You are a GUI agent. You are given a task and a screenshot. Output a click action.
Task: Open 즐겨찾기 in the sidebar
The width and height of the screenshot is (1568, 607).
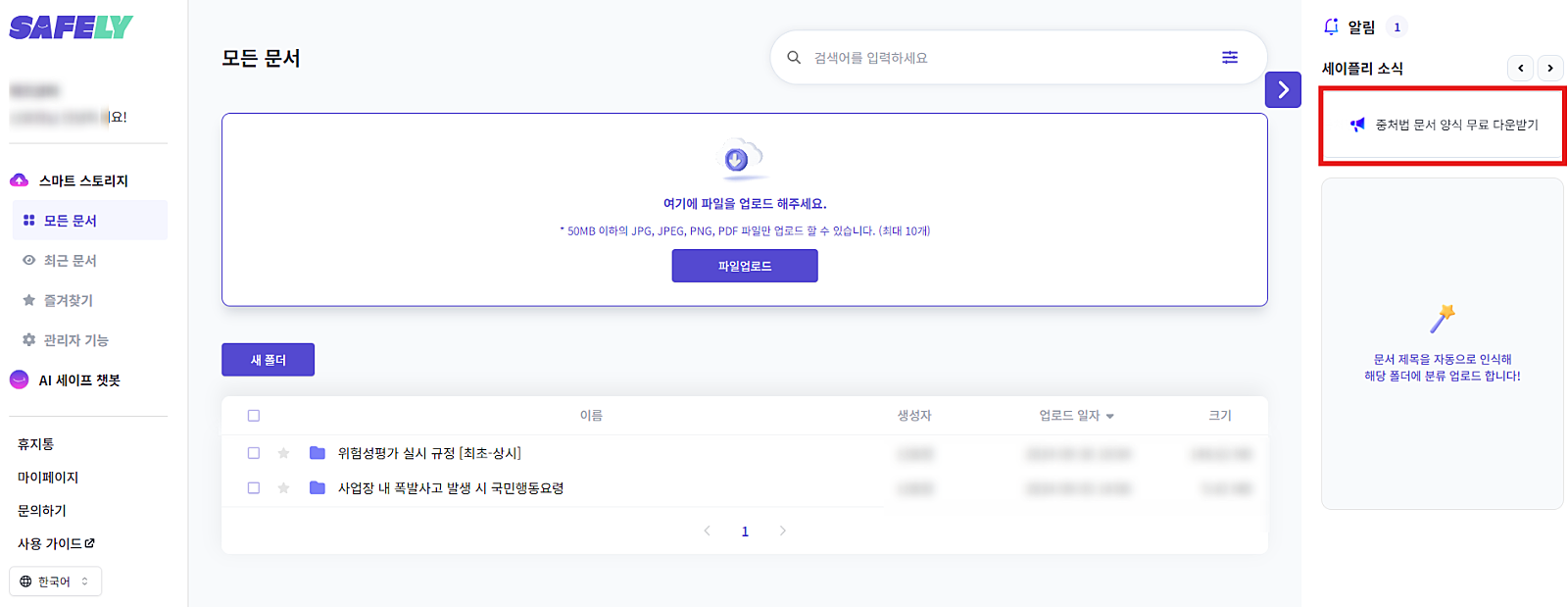[x=68, y=301]
